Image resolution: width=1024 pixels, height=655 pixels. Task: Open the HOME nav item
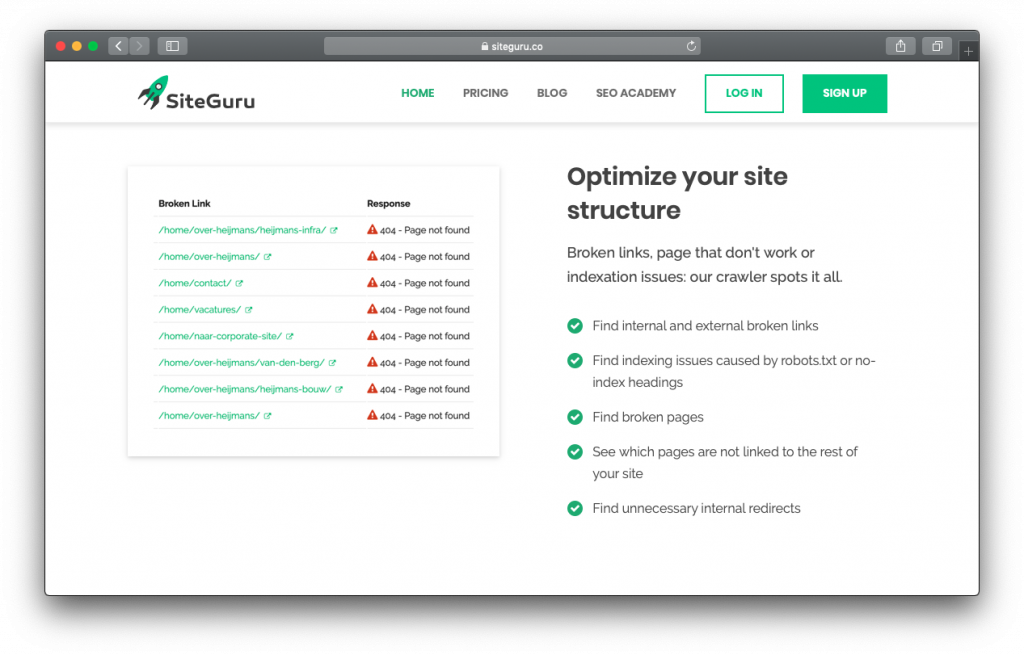pyautogui.click(x=417, y=93)
